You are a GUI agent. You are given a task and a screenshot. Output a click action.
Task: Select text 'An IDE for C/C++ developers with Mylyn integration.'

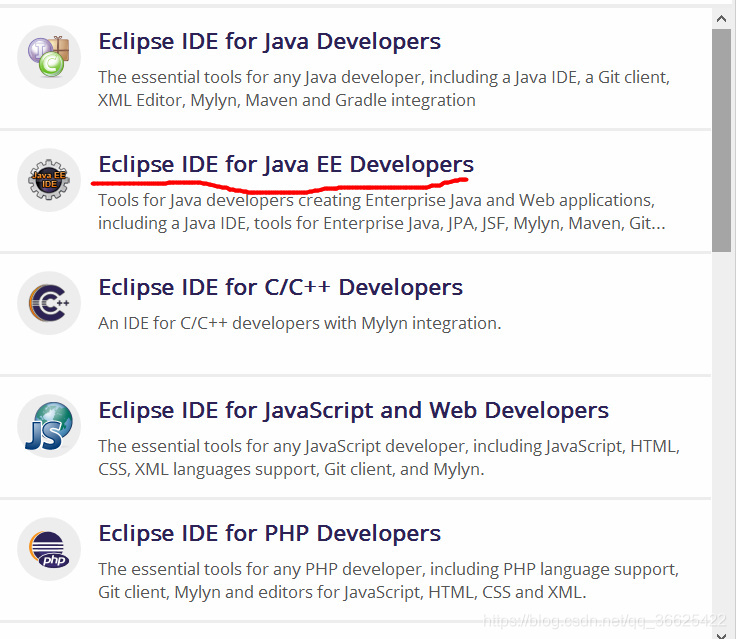(299, 323)
